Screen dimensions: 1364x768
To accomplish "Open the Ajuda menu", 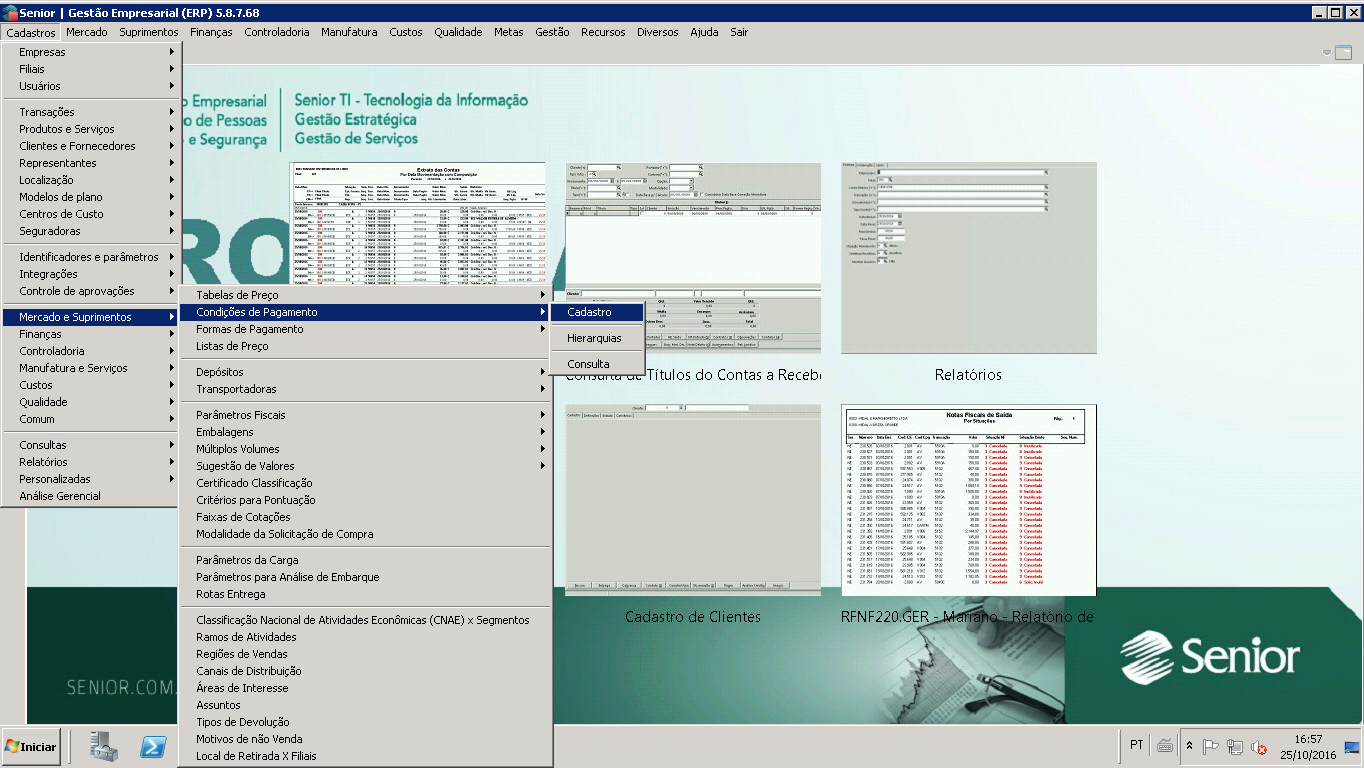I will pyautogui.click(x=704, y=32).
